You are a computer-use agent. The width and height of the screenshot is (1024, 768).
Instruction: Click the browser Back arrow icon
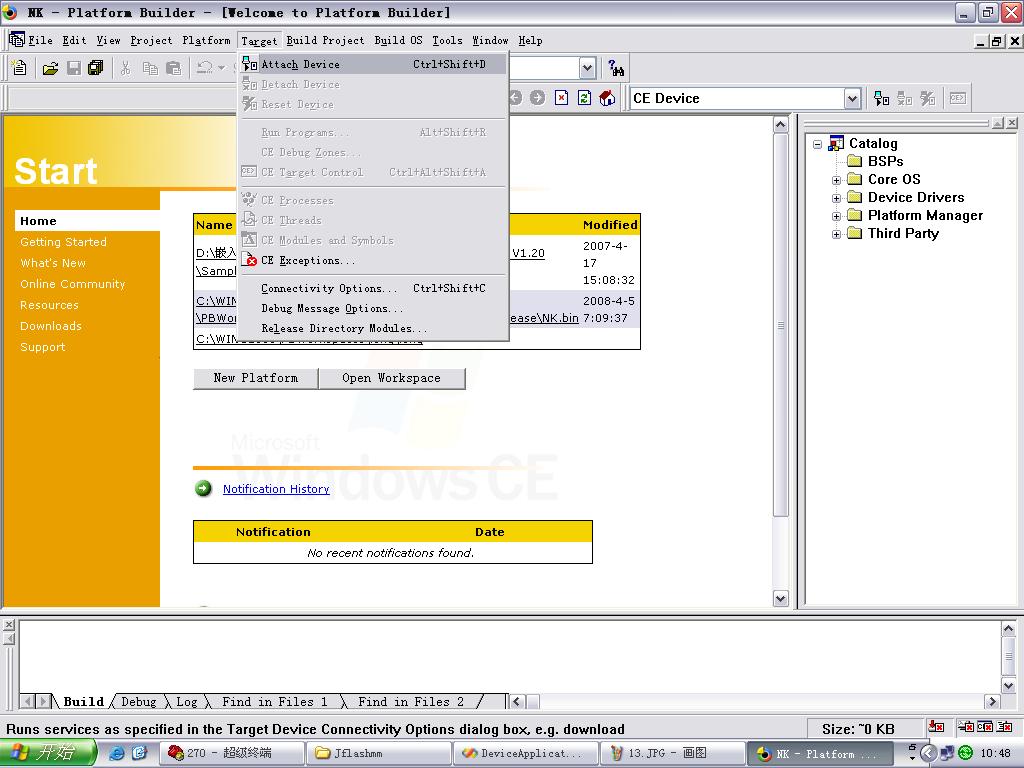[515, 98]
